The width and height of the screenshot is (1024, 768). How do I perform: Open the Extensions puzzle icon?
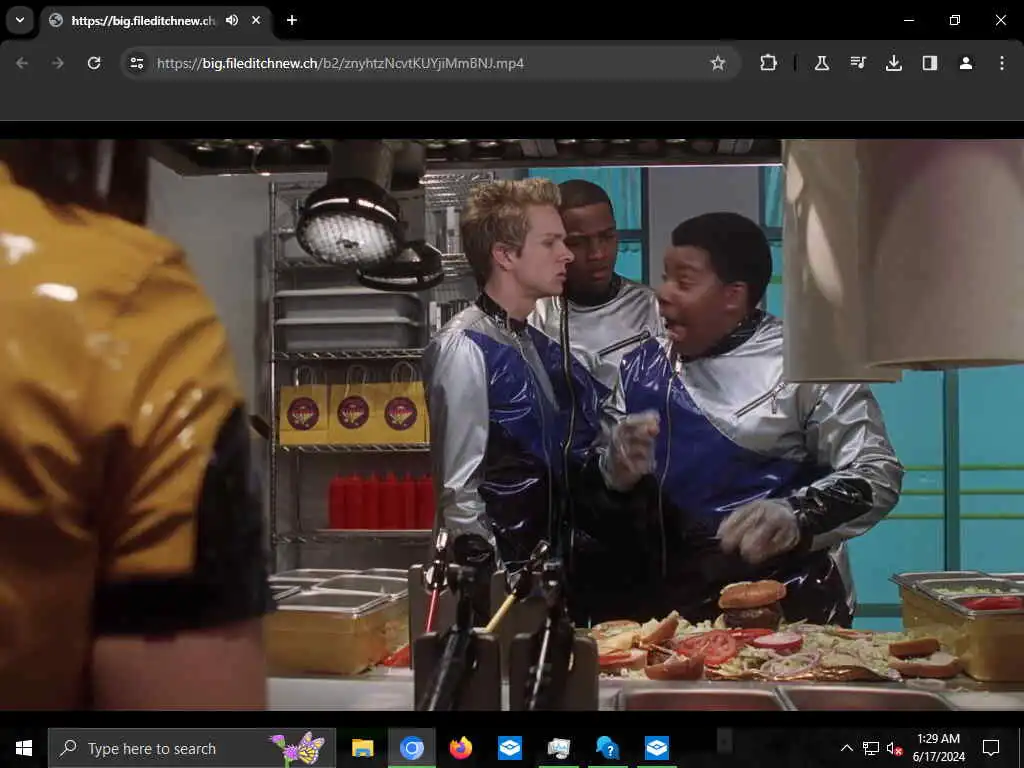(769, 63)
